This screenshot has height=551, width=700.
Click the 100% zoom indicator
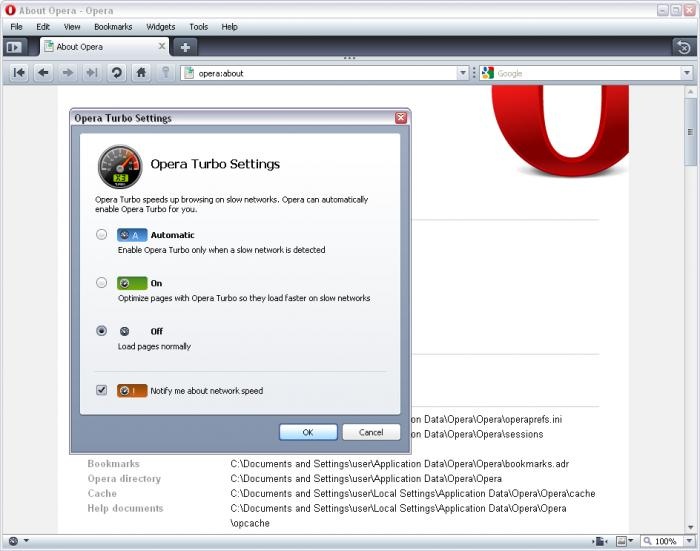pyautogui.click(x=666, y=541)
